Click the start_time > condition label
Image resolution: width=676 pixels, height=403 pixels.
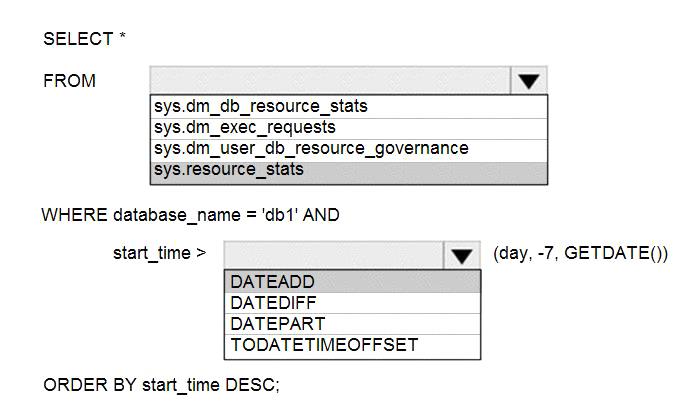pyautogui.click(x=160, y=253)
